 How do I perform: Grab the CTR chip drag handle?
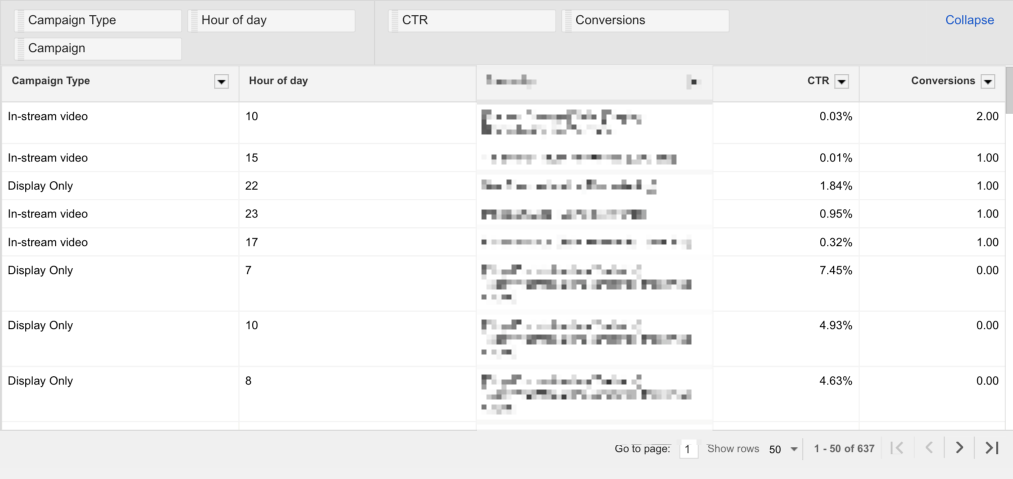[395, 21]
